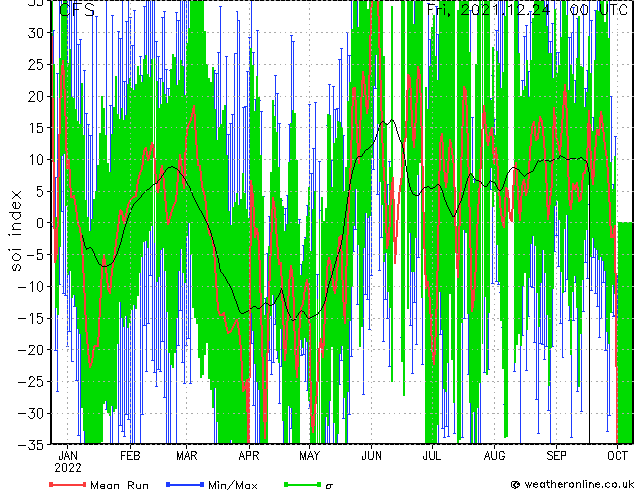Click the y-axis value 5
Screen dimensions: 634x490
click(x=40, y=191)
